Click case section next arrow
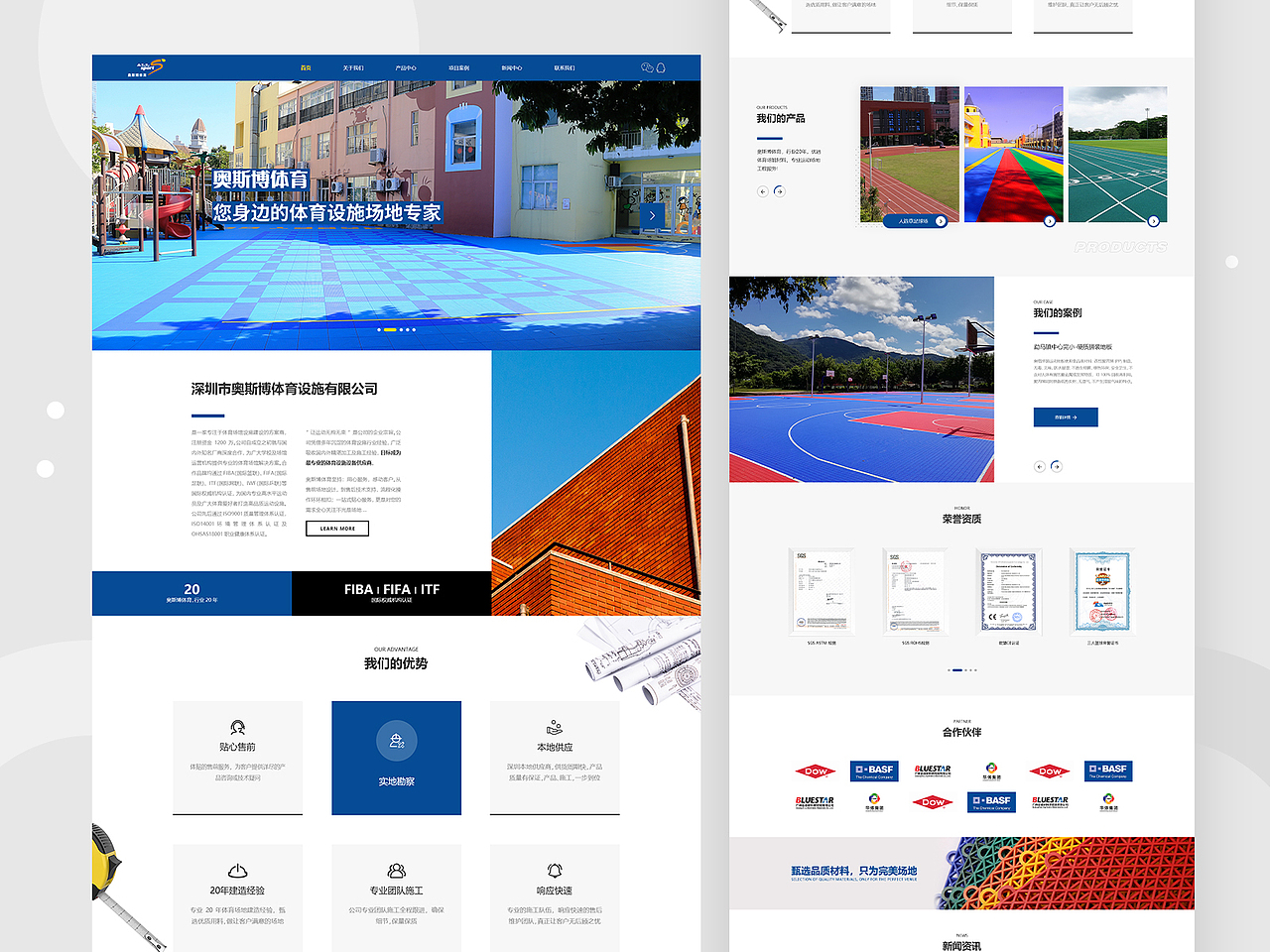This screenshot has height=952, width=1270. [1056, 466]
